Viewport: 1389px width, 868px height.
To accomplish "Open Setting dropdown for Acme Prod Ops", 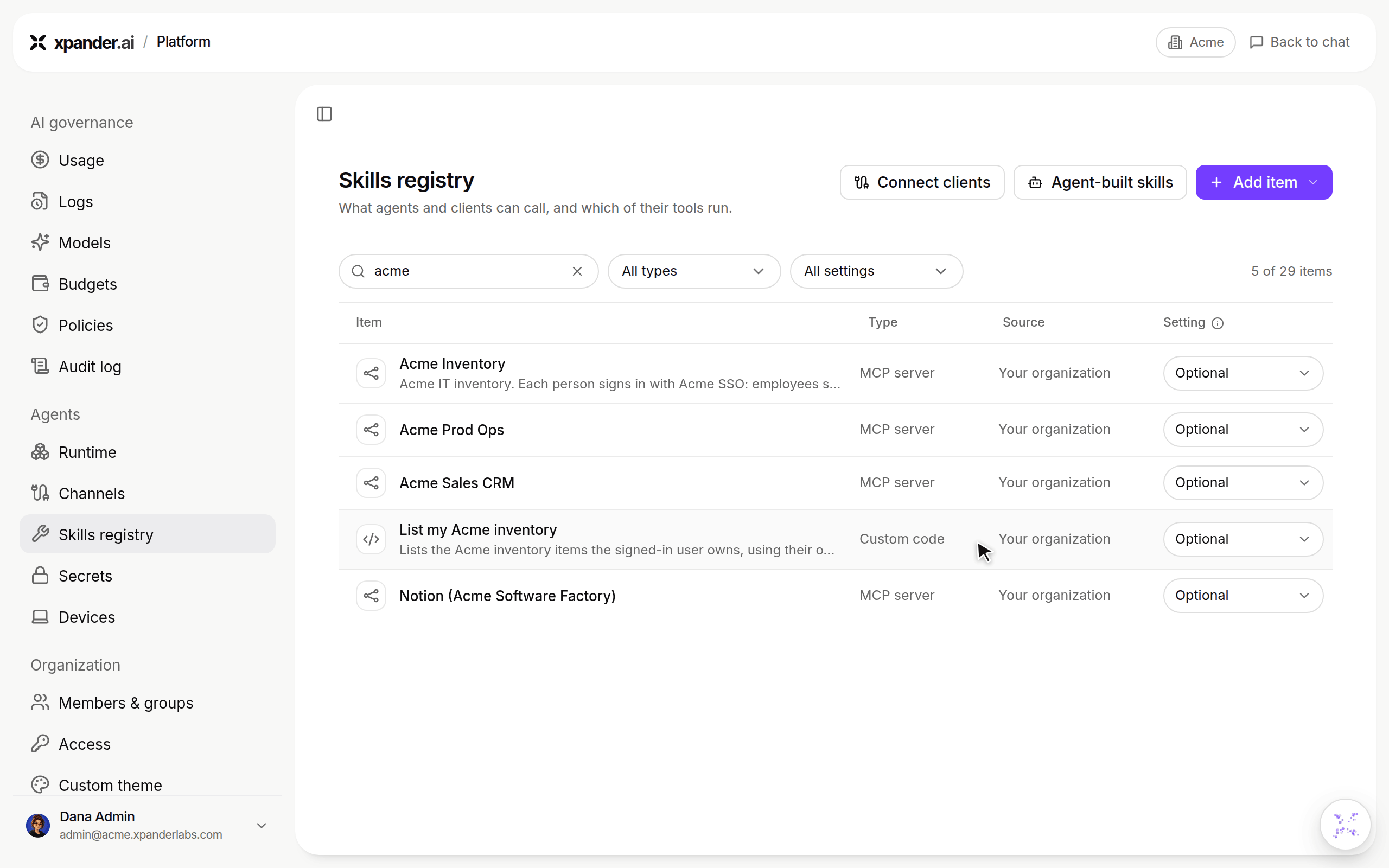I will pyautogui.click(x=1243, y=430).
